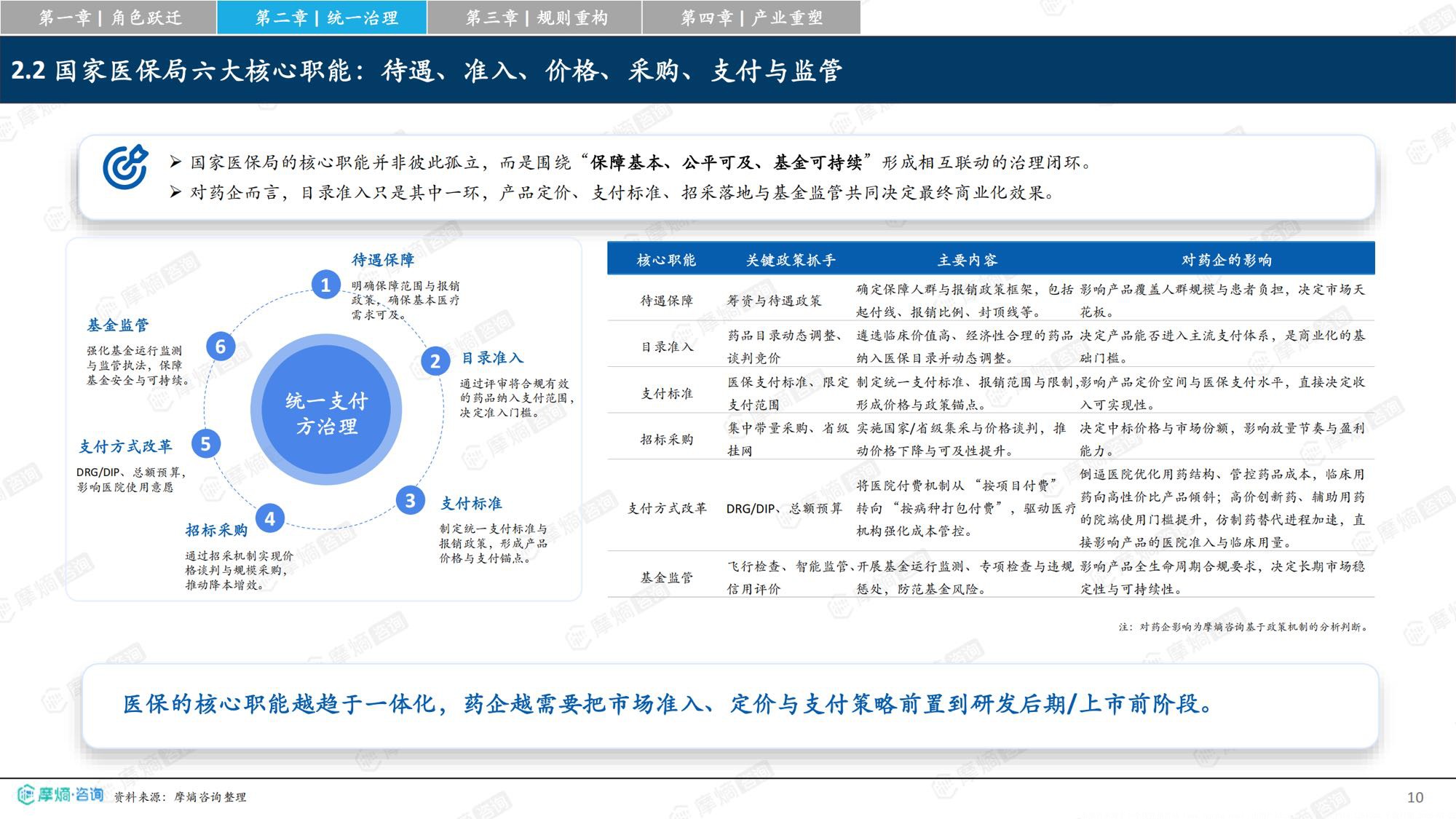Screen dimensions: 1456x819
Task: Click the 摩熵·咨询 logo in the footer
Action: point(60,795)
